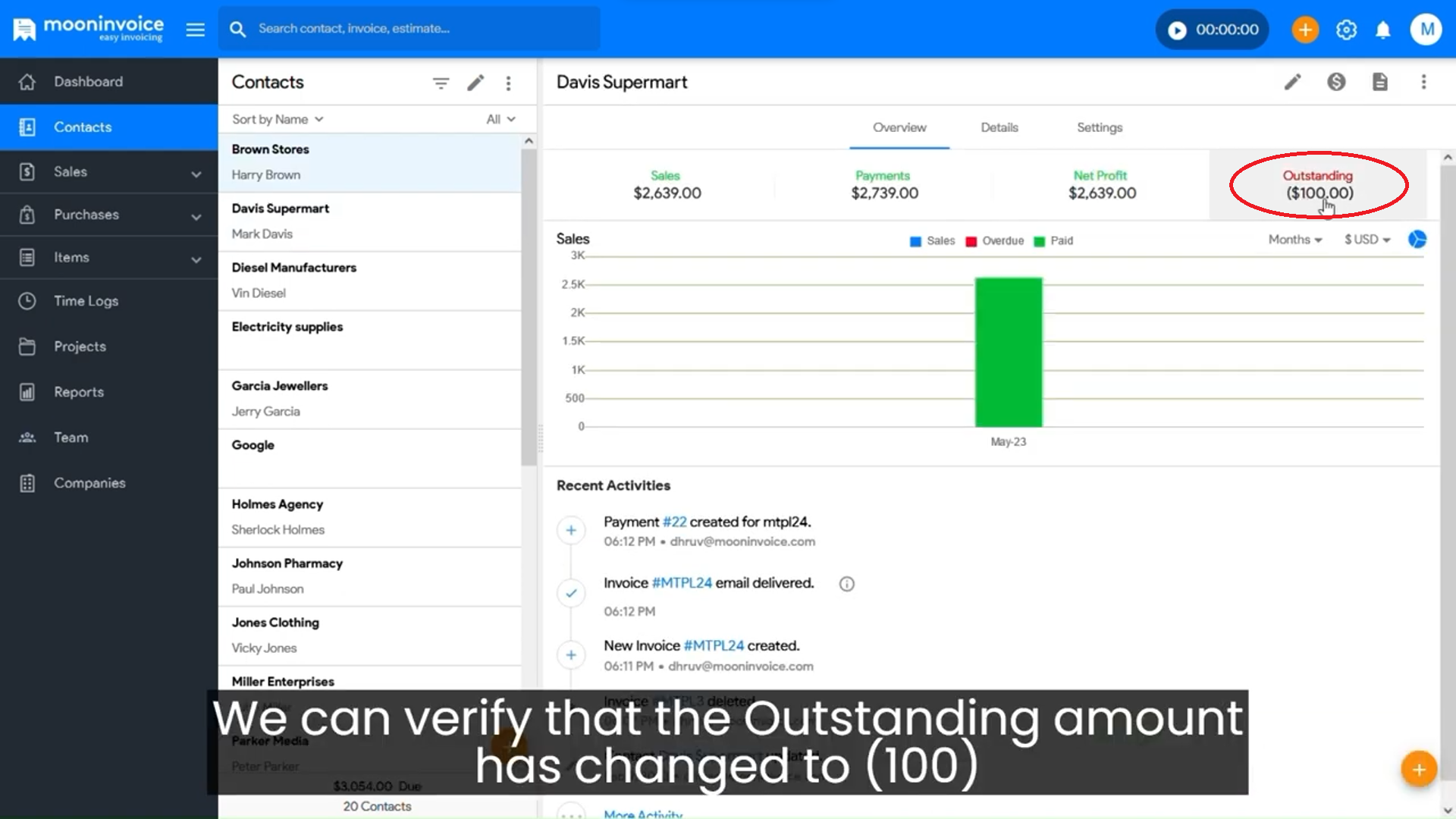Viewport: 1456px width, 819px height.
Task: Open the Reports sidebar item
Action: [79, 392]
